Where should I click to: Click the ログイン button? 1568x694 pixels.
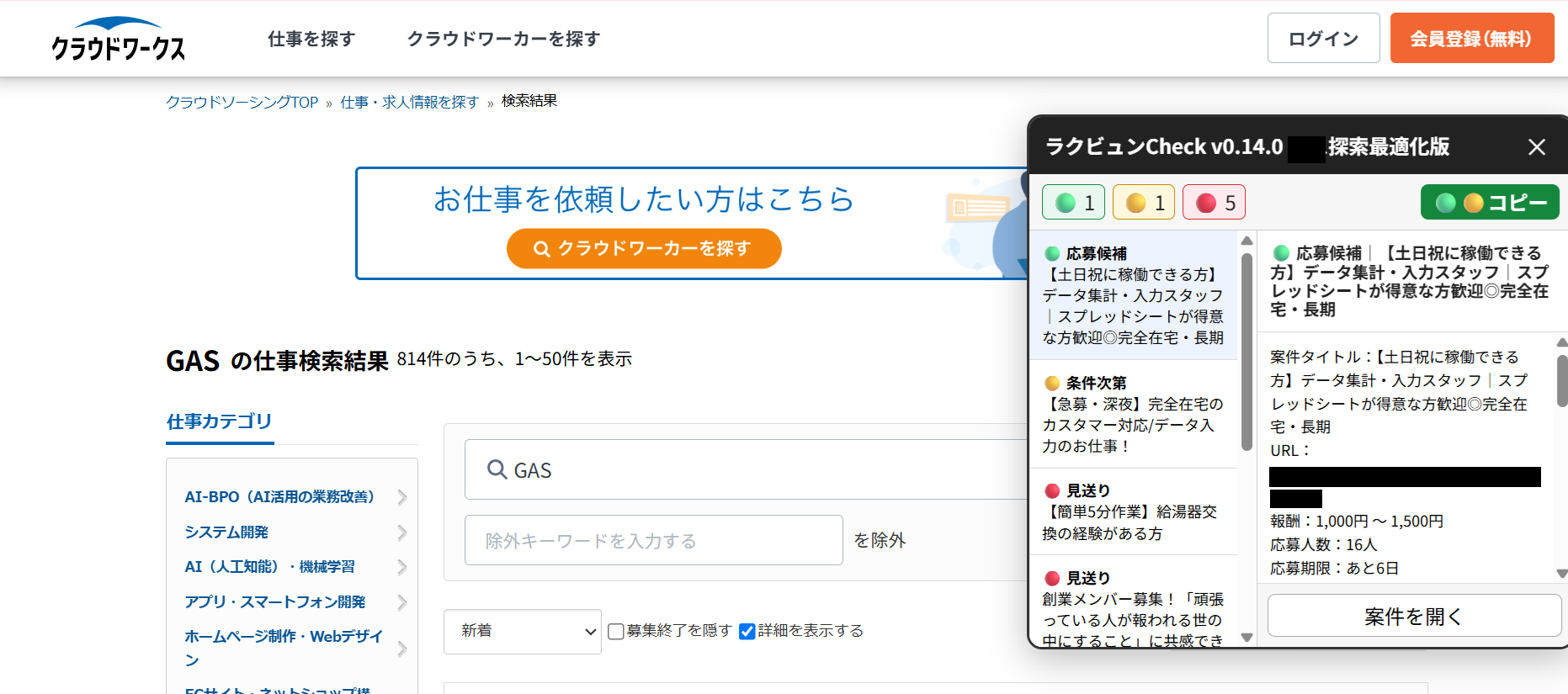(x=1323, y=38)
